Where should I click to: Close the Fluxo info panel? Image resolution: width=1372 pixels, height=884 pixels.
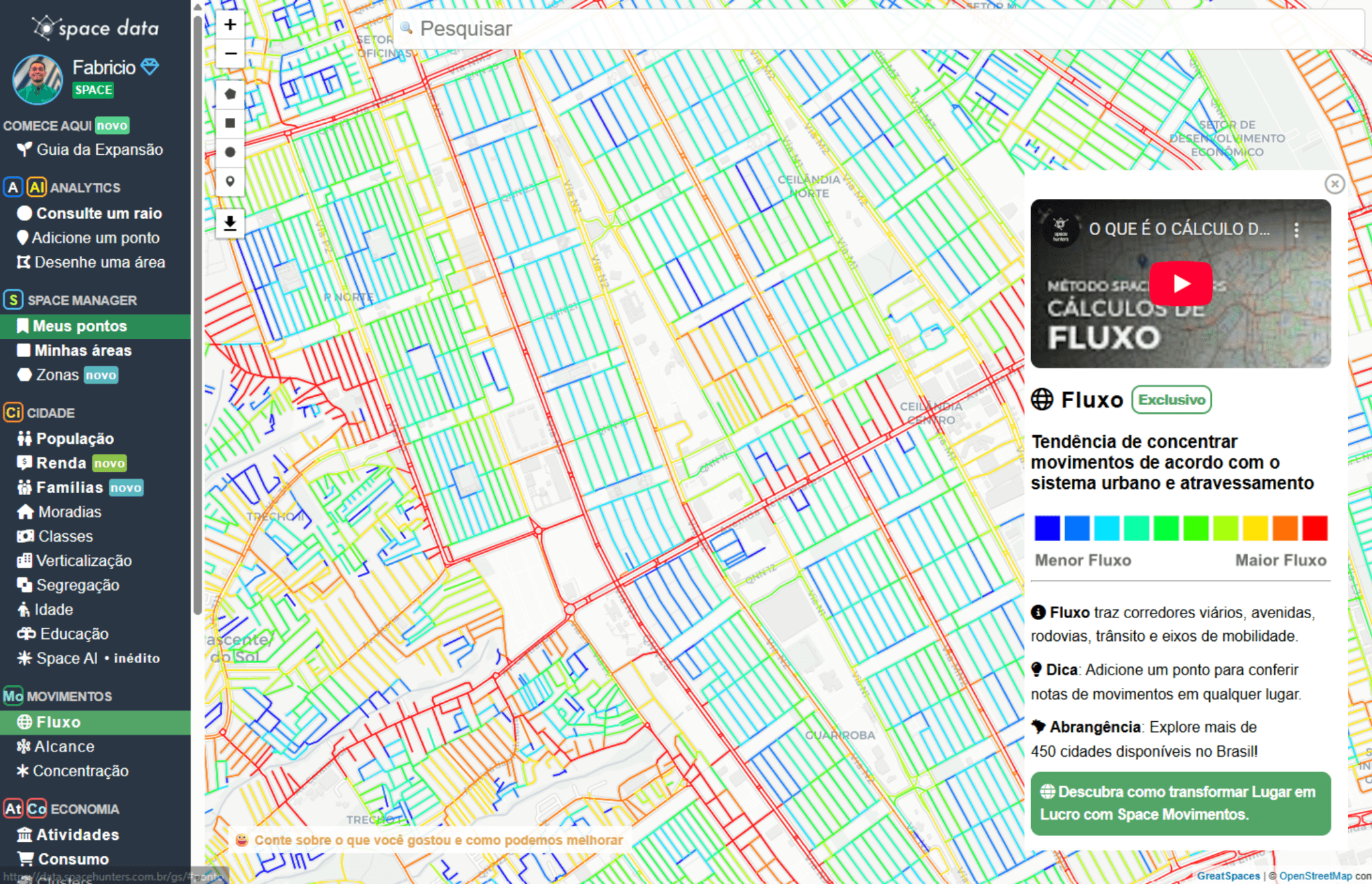1334,184
